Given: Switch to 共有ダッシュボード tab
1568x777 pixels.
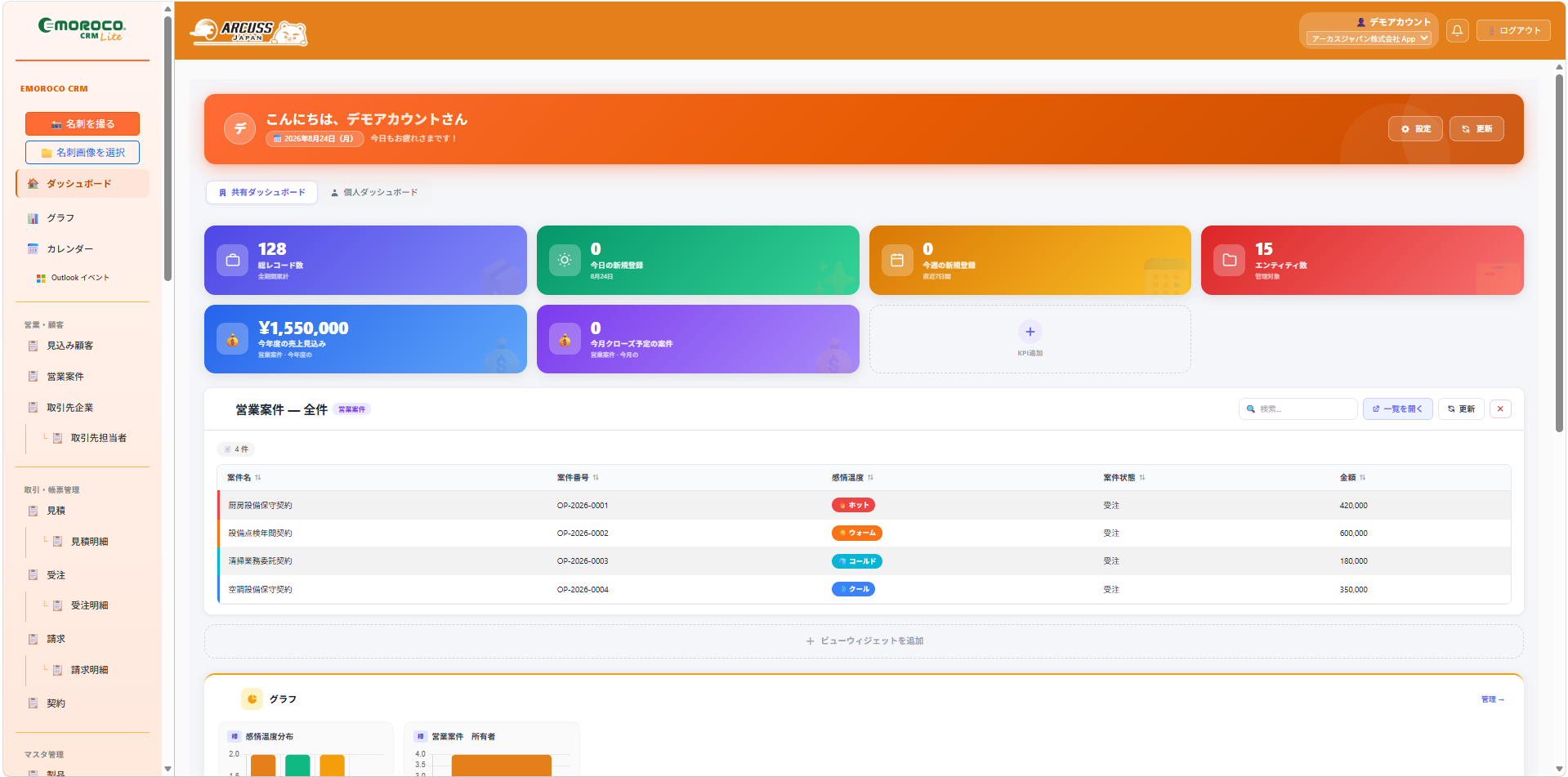Looking at the screenshot, I should [261, 193].
